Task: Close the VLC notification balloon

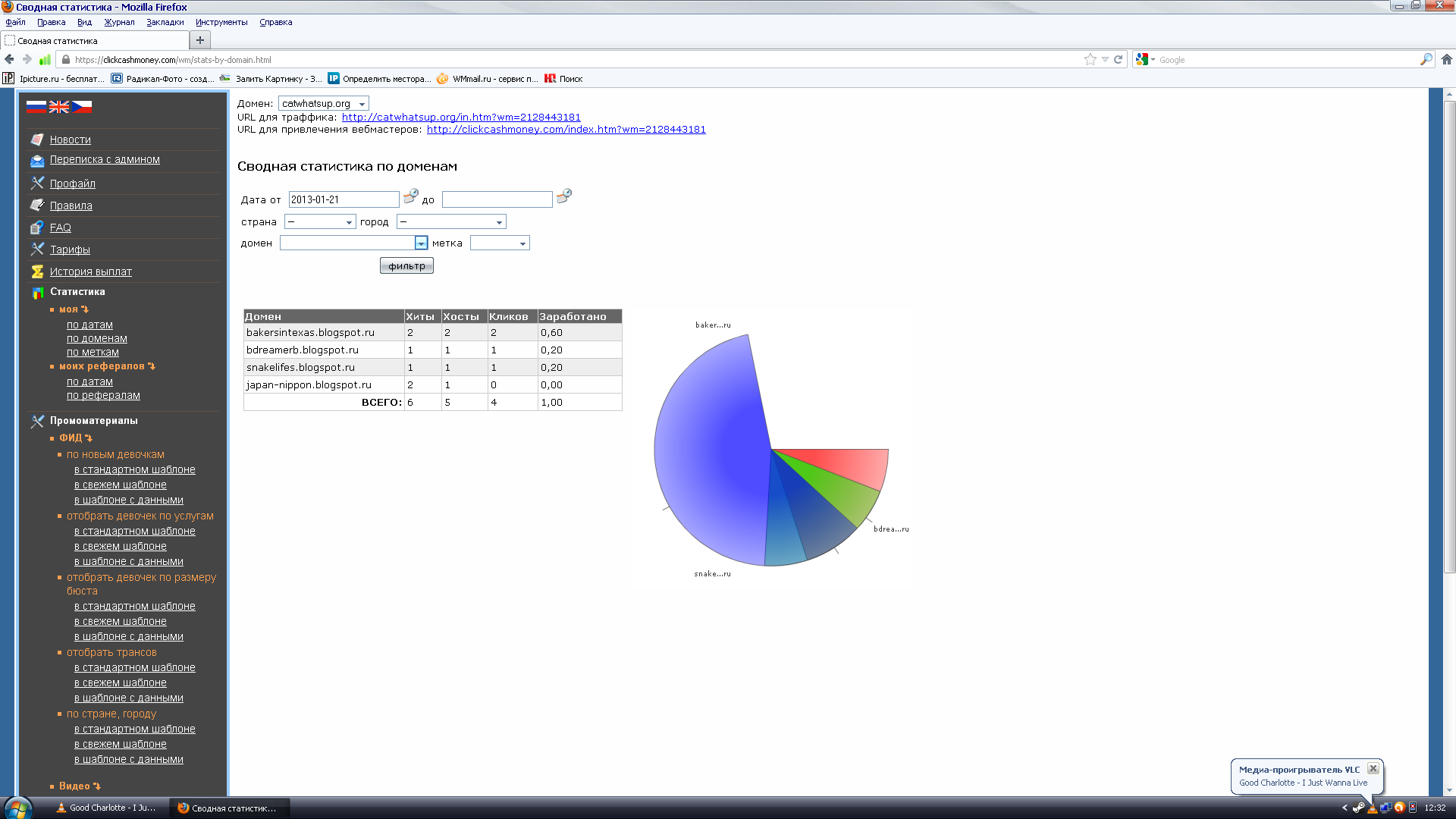Action: click(x=1373, y=769)
